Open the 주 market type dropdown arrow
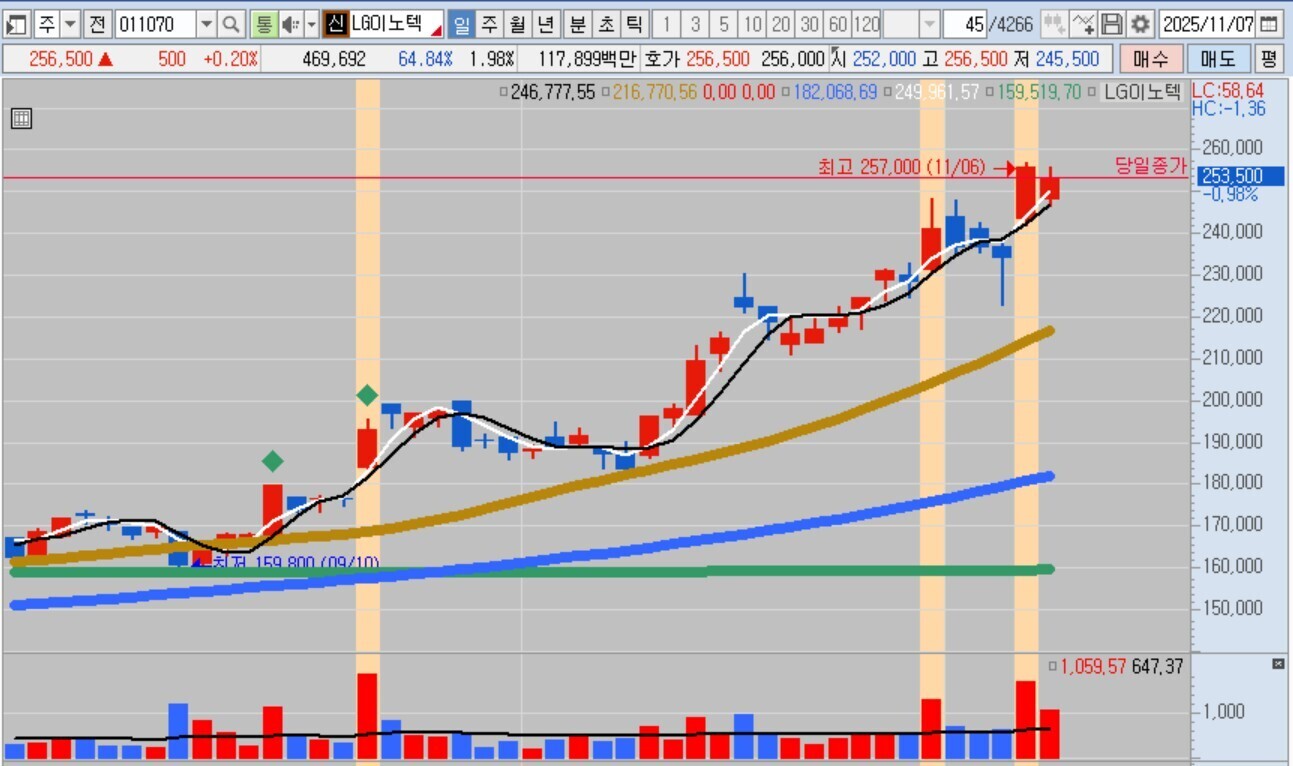 click(x=71, y=23)
